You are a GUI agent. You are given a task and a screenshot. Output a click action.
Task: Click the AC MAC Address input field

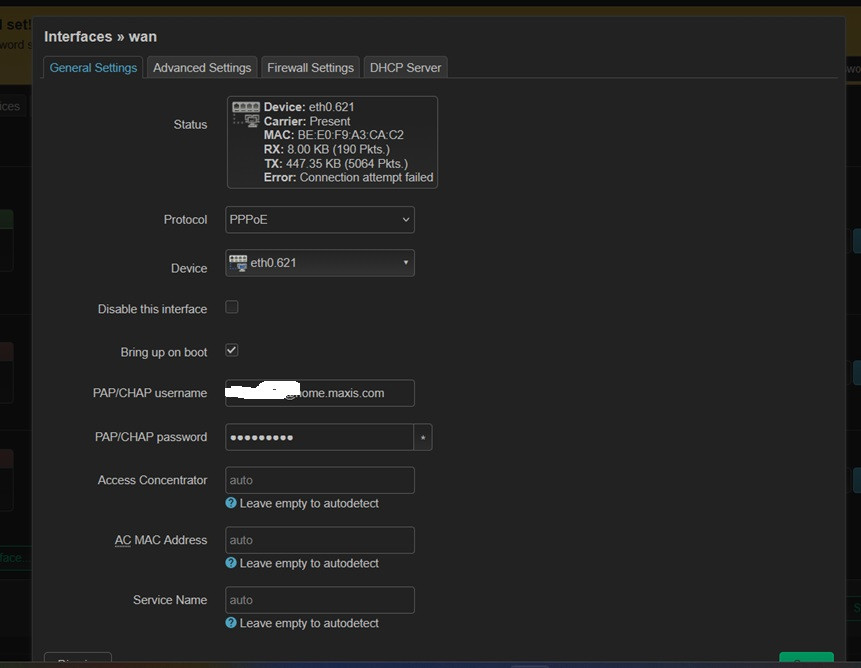pyautogui.click(x=320, y=540)
